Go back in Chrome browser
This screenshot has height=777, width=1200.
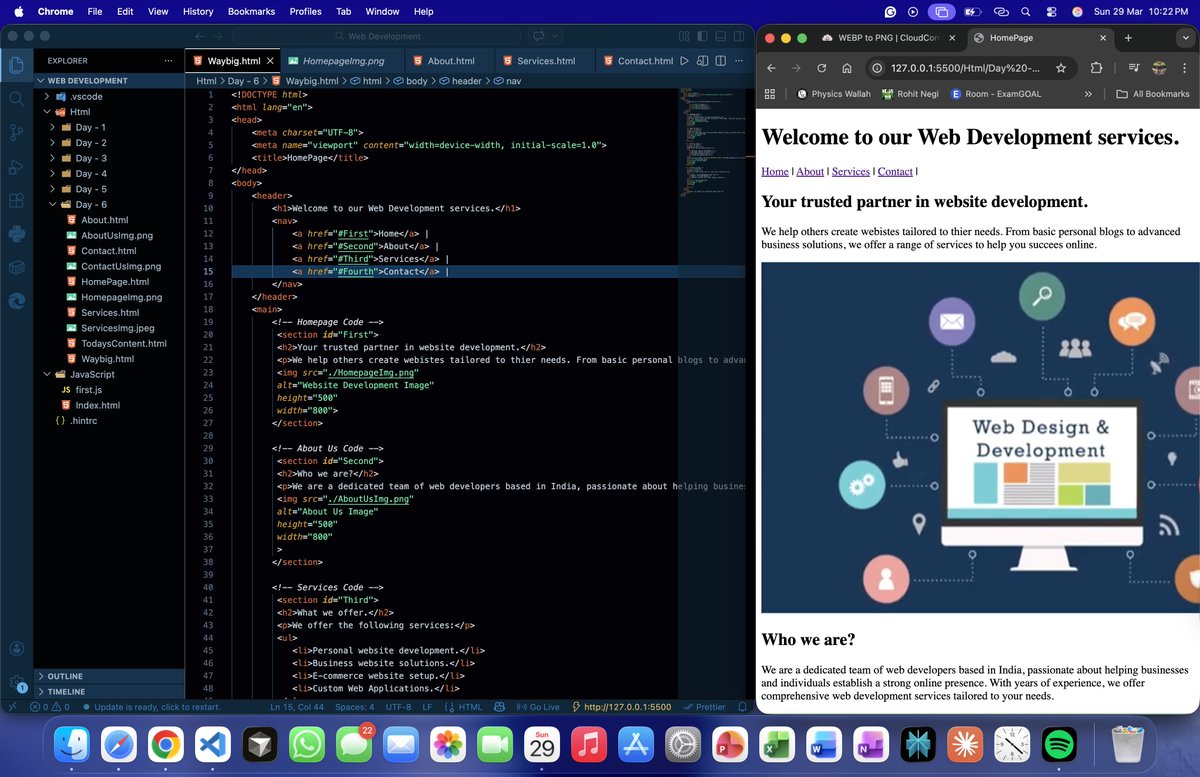coord(771,68)
